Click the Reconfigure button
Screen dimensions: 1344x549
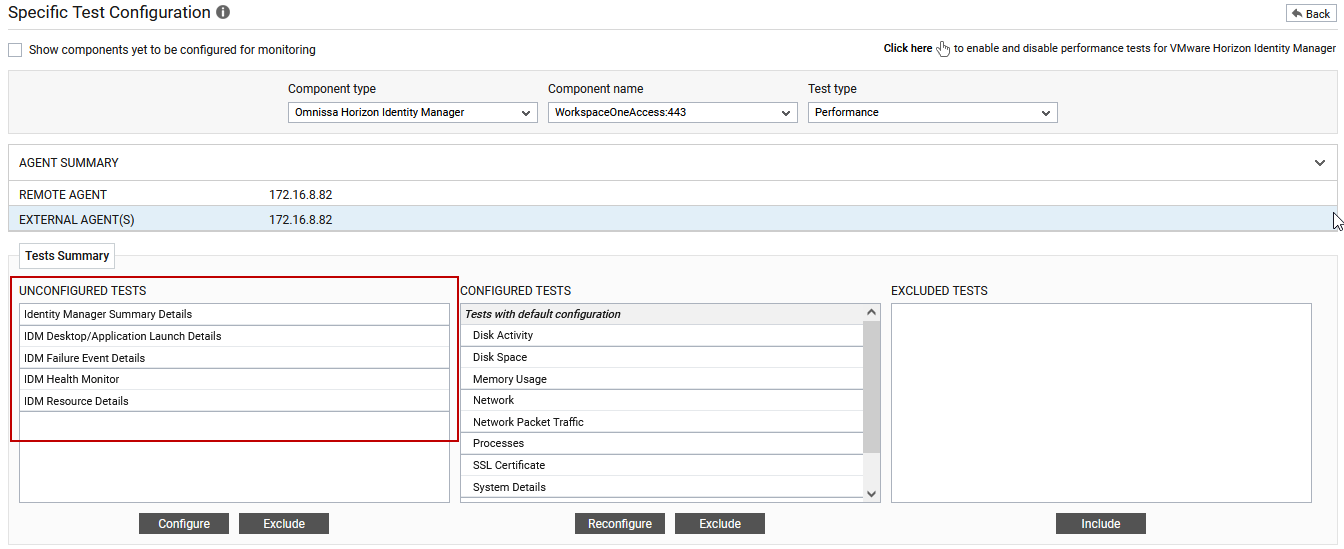[620, 524]
